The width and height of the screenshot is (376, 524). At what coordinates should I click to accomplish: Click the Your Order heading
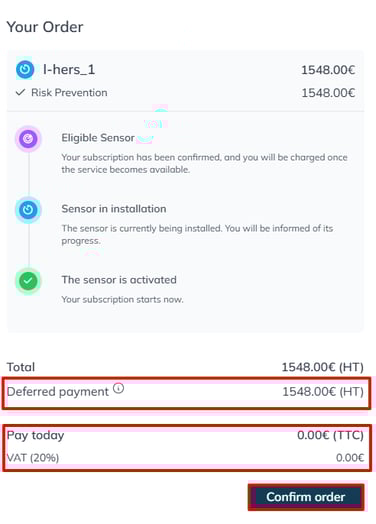click(x=45, y=27)
